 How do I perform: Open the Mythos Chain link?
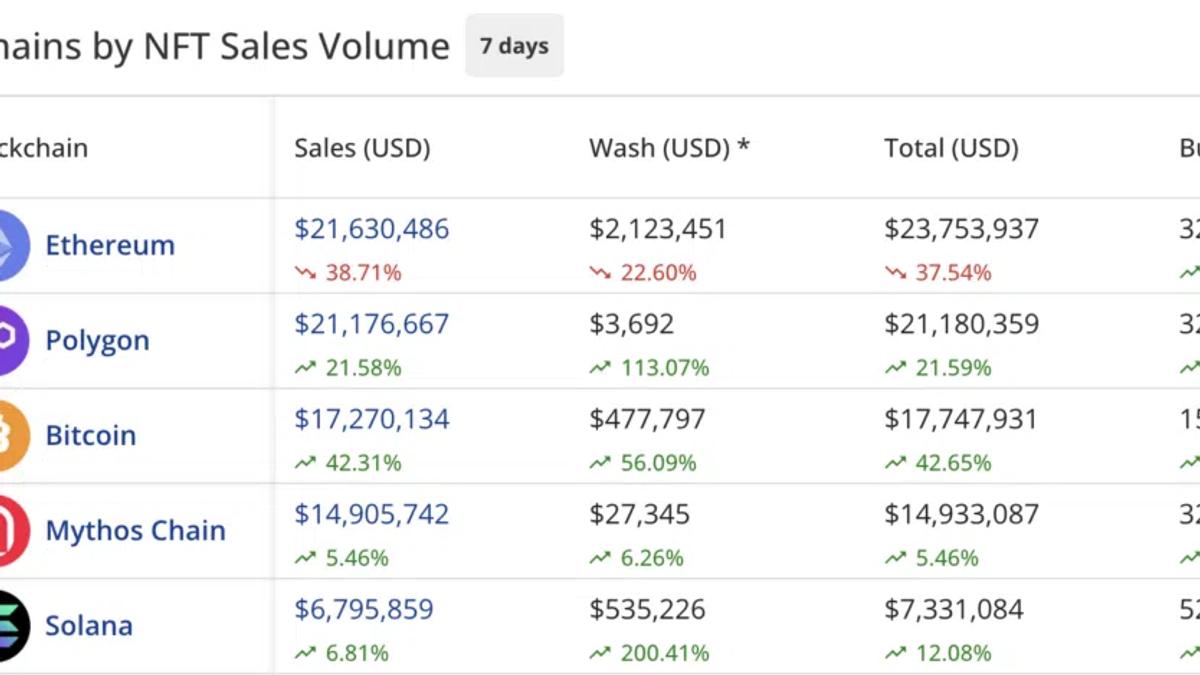[135, 530]
